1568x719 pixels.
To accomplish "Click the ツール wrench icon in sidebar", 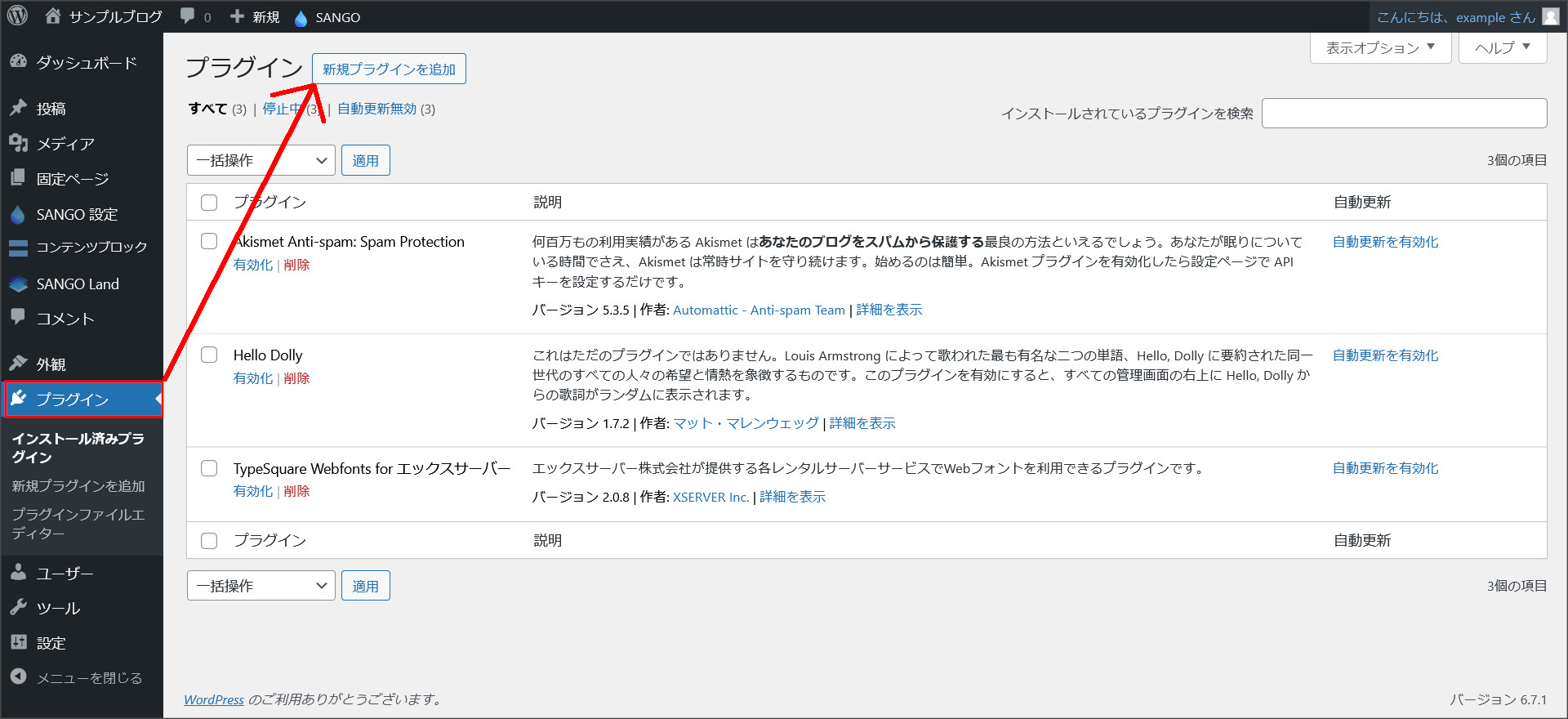I will coord(18,607).
